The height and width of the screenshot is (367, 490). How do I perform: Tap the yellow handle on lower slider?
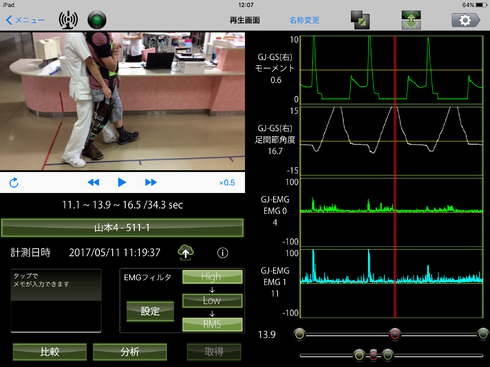pyautogui.click(x=359, y=355)
